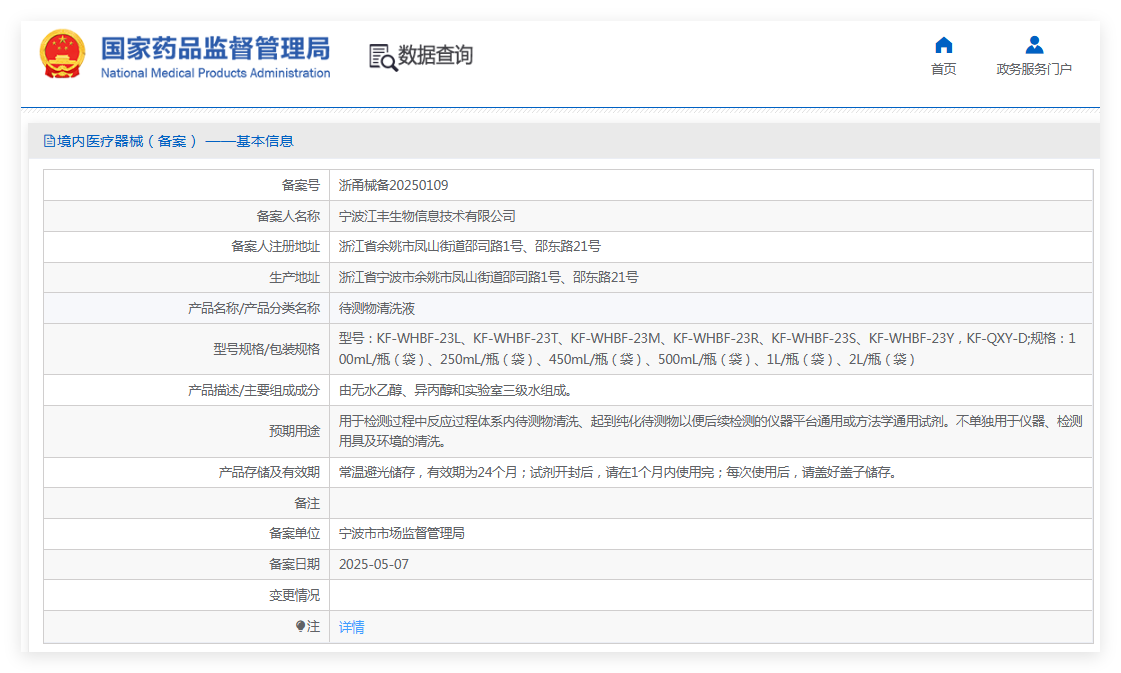
Task: Click the 变更情况 label
Action: pyautogui.click(x=295, y=595)
